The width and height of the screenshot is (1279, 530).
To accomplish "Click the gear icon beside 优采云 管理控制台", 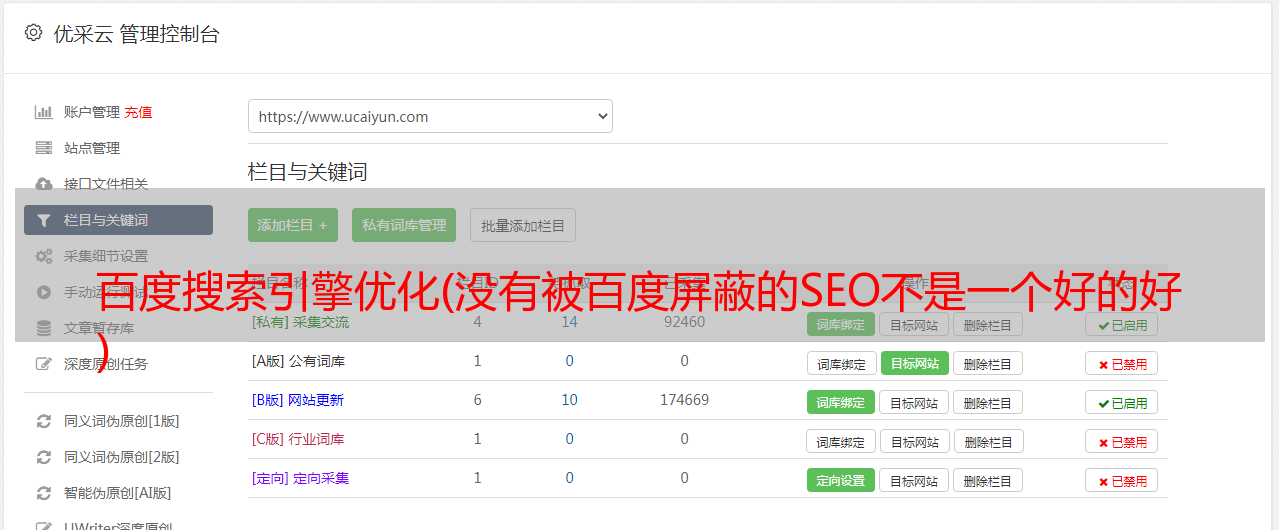I will [33, 33].
